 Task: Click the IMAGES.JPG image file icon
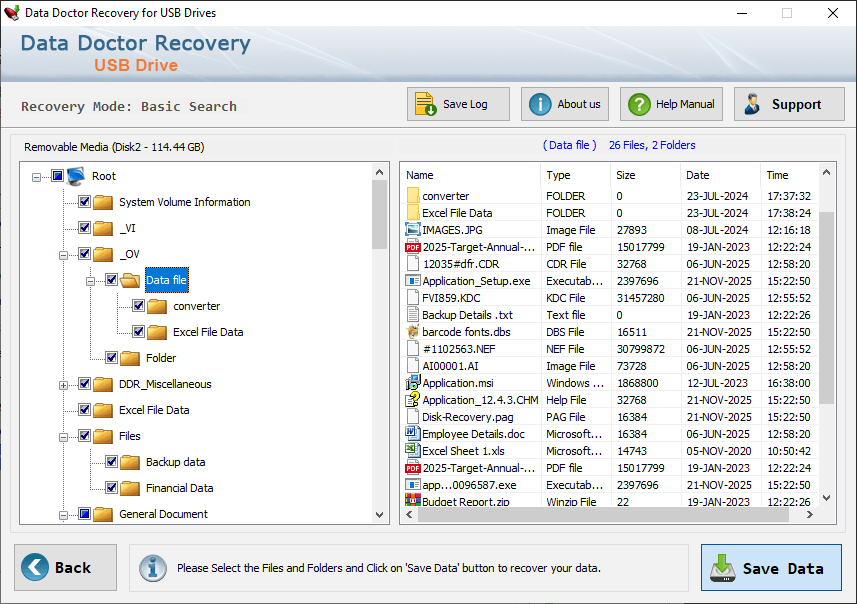[x=412, y=230]
